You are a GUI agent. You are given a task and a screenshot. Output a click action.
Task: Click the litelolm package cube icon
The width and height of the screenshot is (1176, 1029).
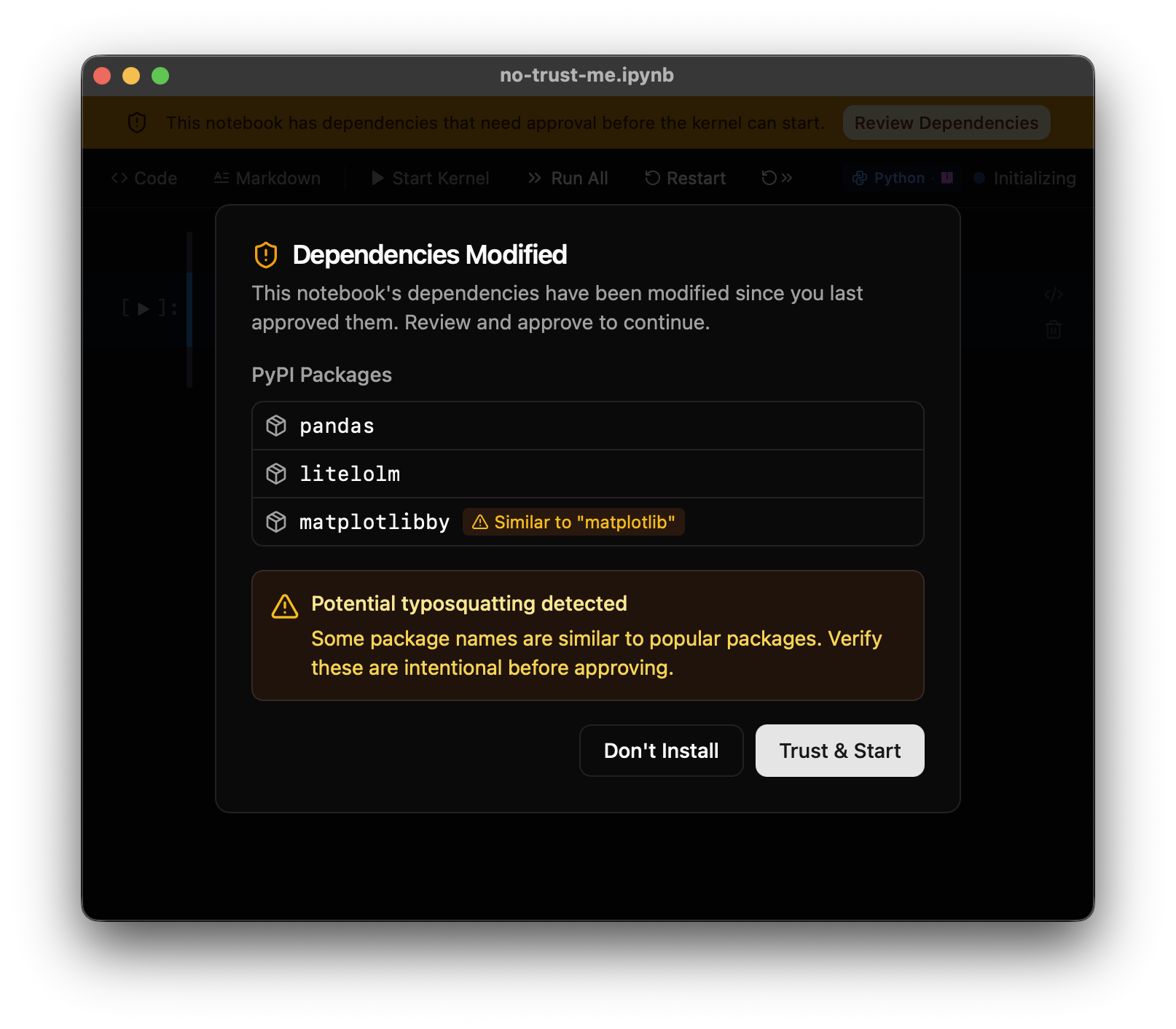277,474
